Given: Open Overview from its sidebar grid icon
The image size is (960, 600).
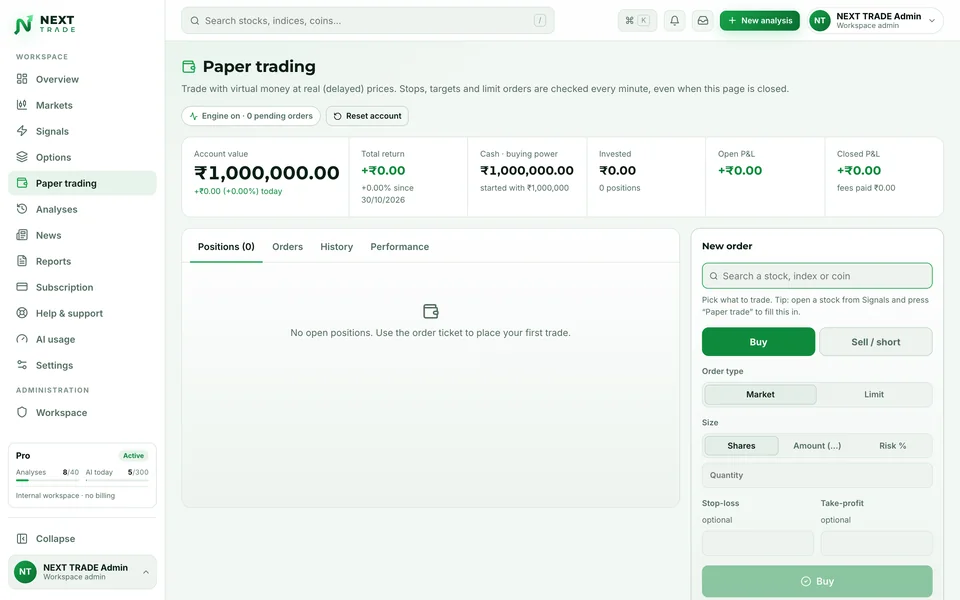Looking at the screenshot, I should point(22,79).
